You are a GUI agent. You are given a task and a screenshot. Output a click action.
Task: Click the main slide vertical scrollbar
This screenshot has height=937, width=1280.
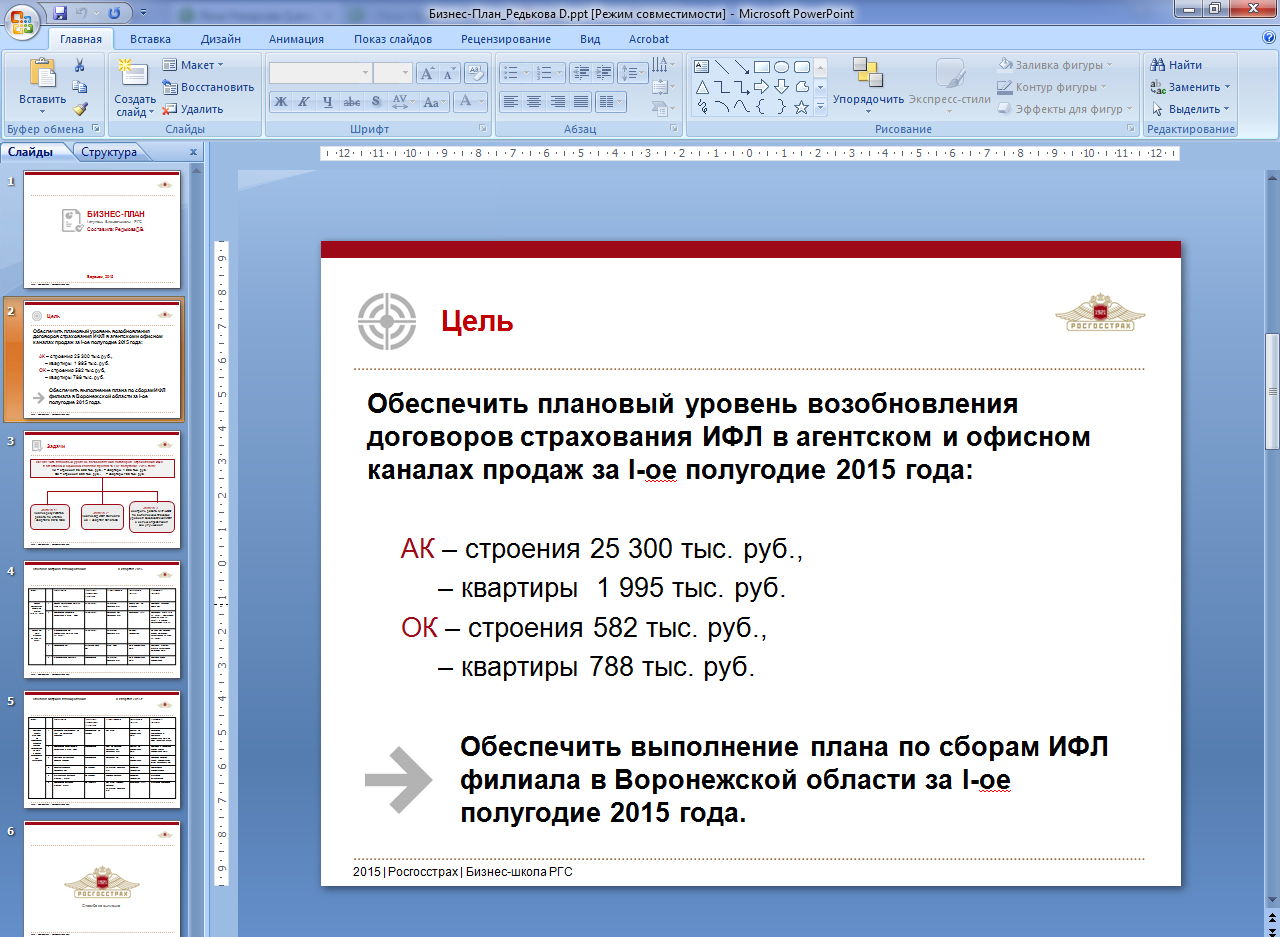click(1272, 390)
